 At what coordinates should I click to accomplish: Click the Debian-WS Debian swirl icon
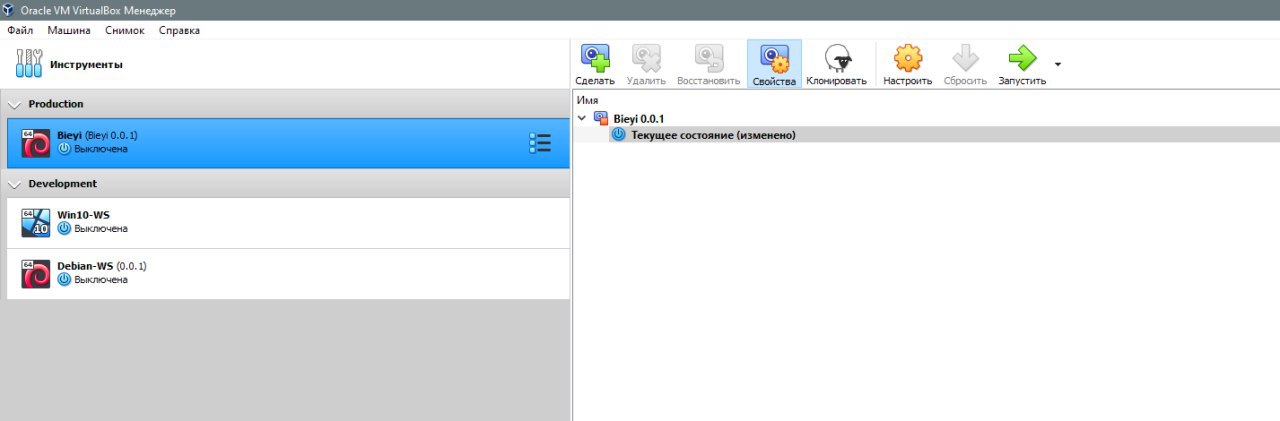(36, 274)
